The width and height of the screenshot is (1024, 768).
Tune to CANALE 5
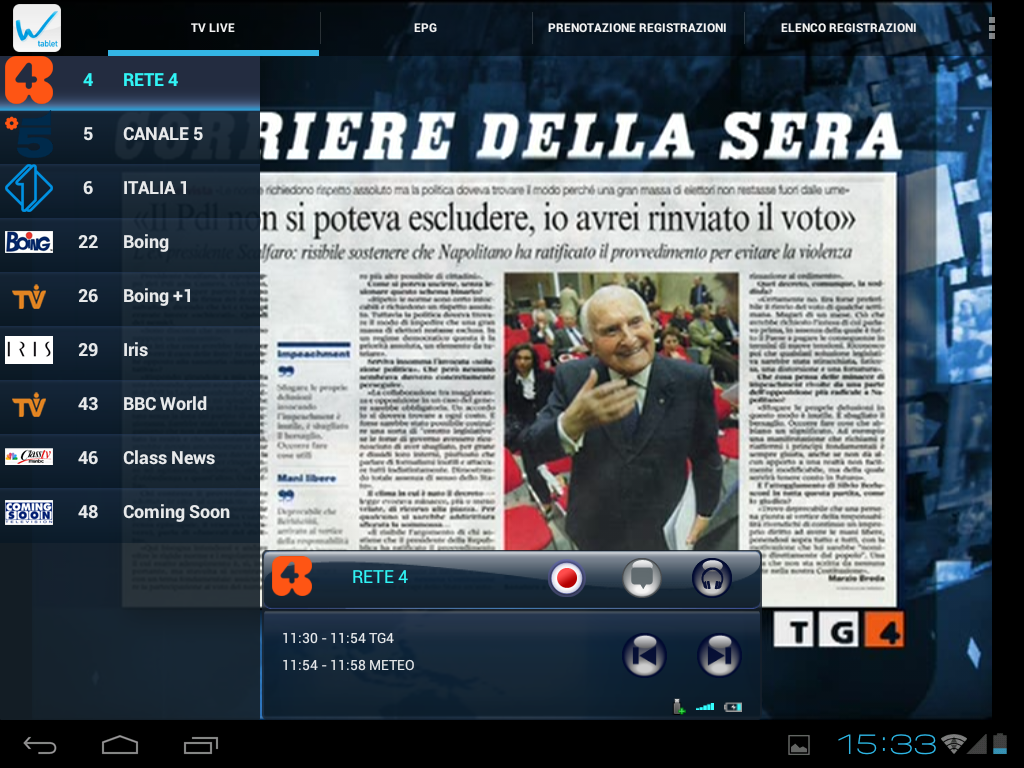130,135
